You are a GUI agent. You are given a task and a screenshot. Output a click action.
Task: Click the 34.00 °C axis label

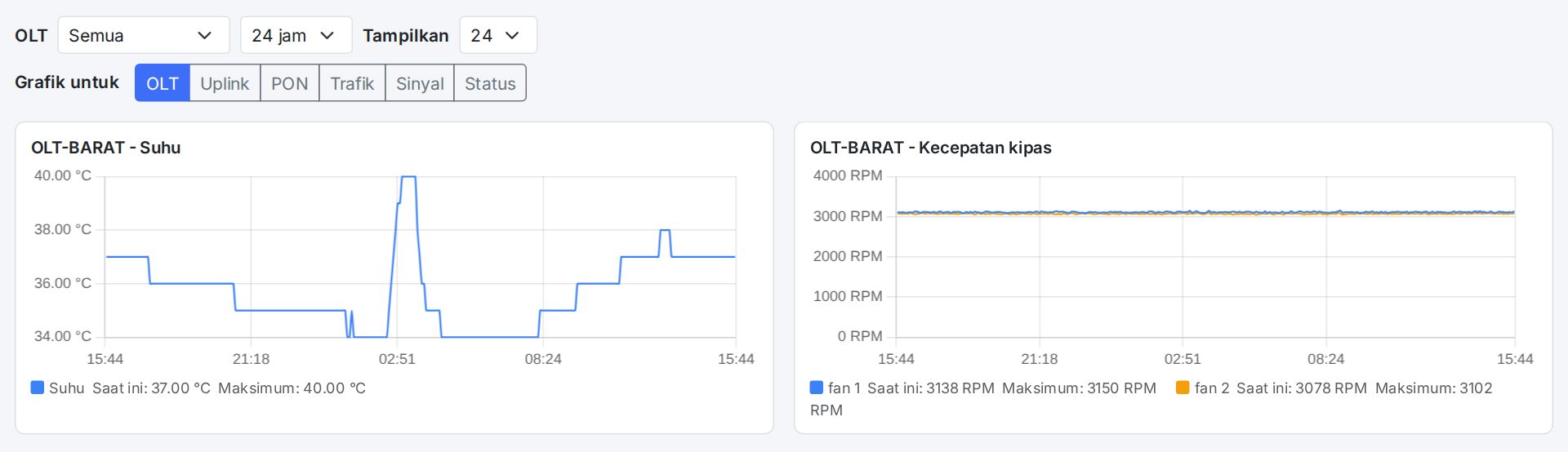click(x=63, y=336)
